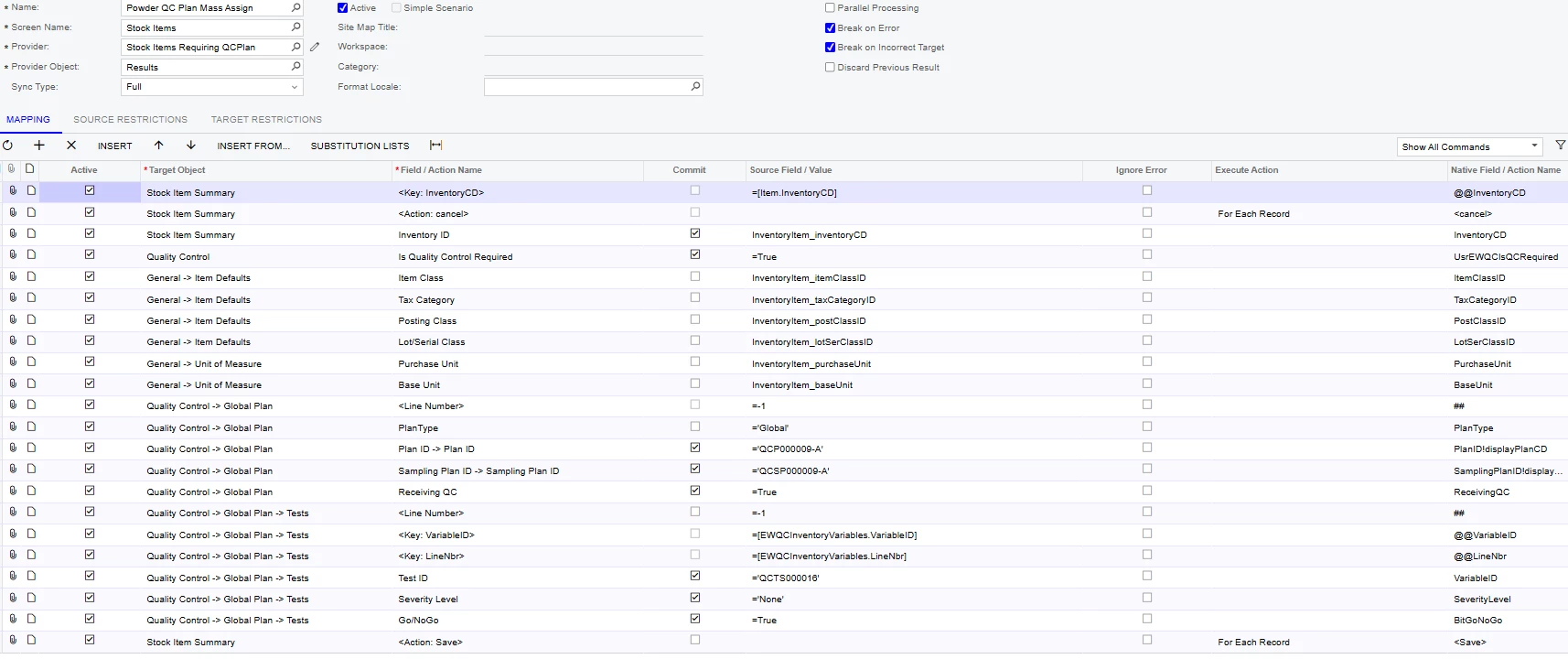Viewport: 1568px width, 659px height.
Task: Select the ='QCTS000016' source value cell
Action: click(913, 578)
